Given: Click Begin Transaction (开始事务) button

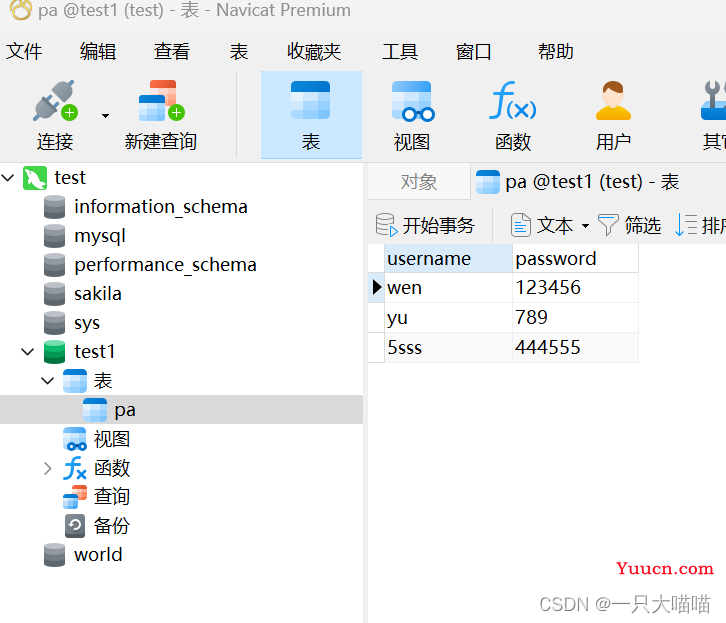Looking at the screenshot, I should 425,225.
